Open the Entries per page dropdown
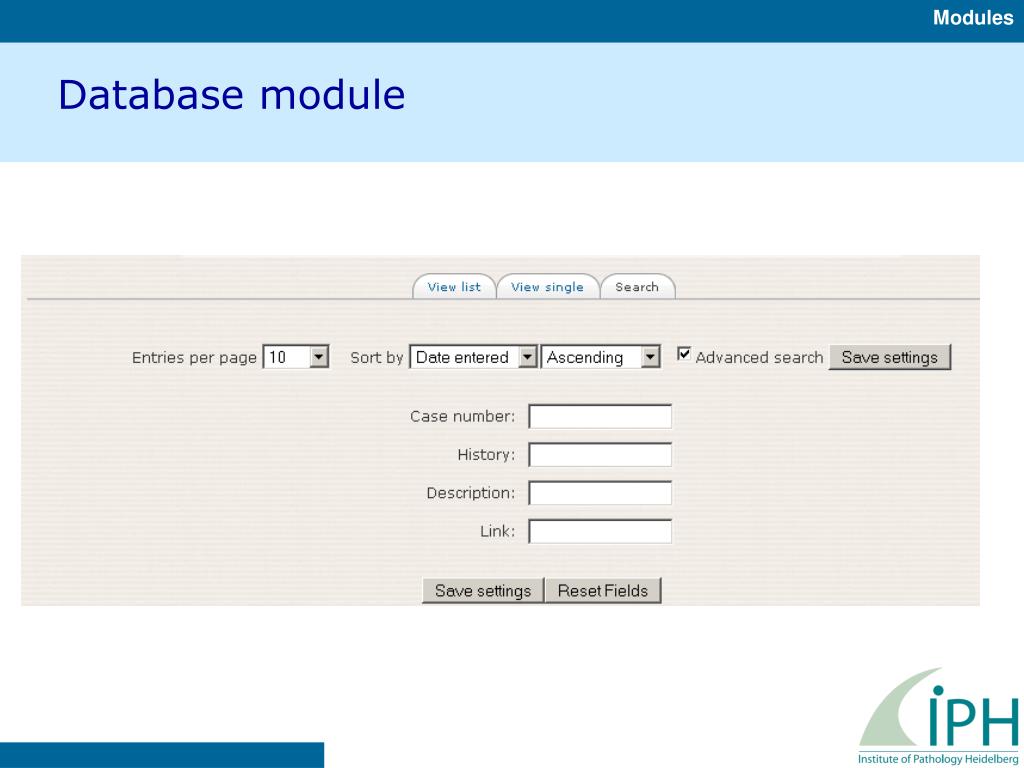Screen dimensions: 1024x768 tap(296, 357)
